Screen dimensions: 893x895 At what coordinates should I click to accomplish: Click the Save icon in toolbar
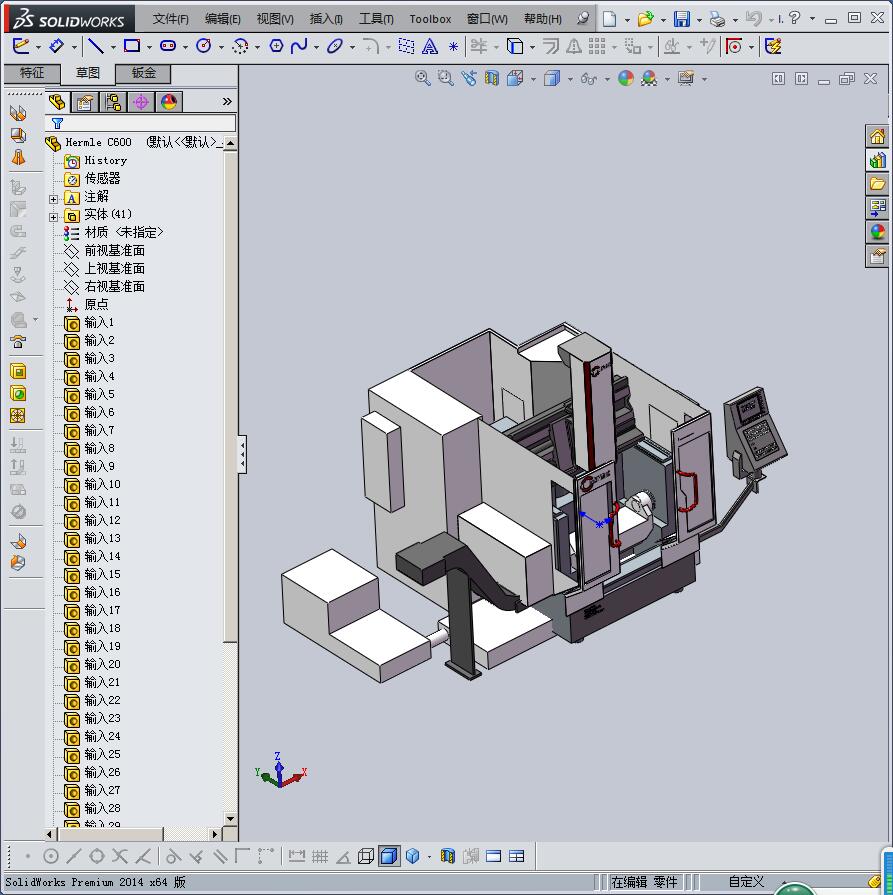pyautogui.click(x=681, y=19)
